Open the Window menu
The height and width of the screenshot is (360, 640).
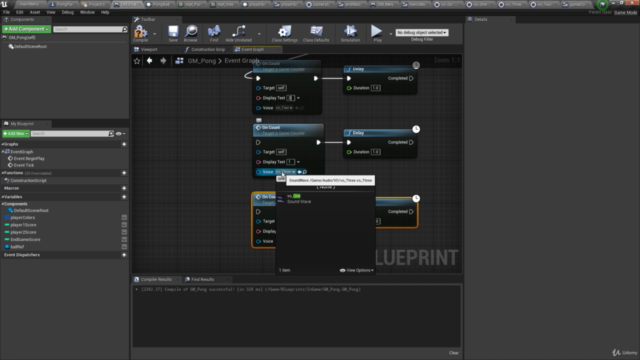87,12
